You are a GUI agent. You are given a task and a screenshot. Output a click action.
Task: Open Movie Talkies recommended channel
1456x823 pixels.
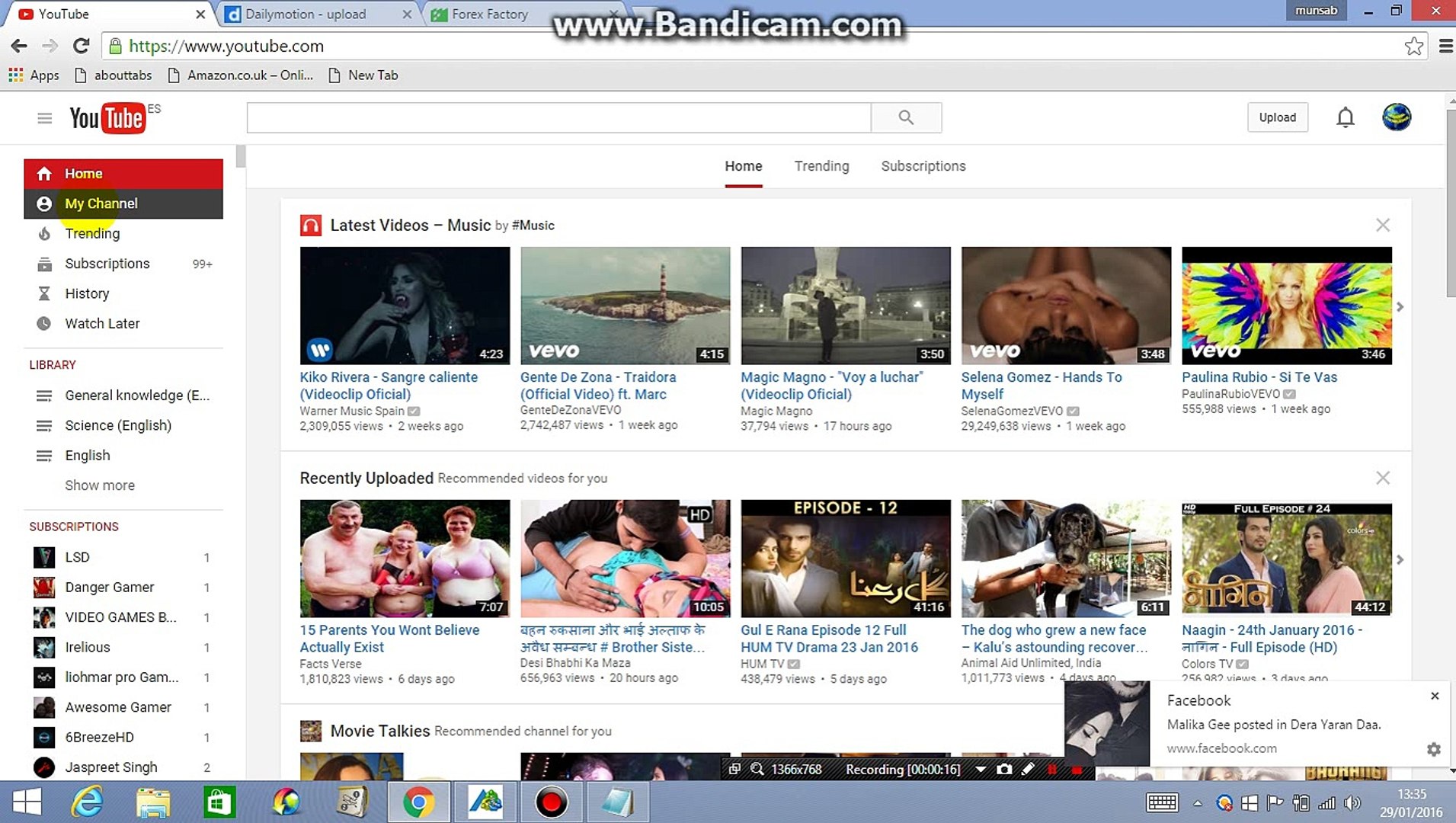[x=379, y=731]
